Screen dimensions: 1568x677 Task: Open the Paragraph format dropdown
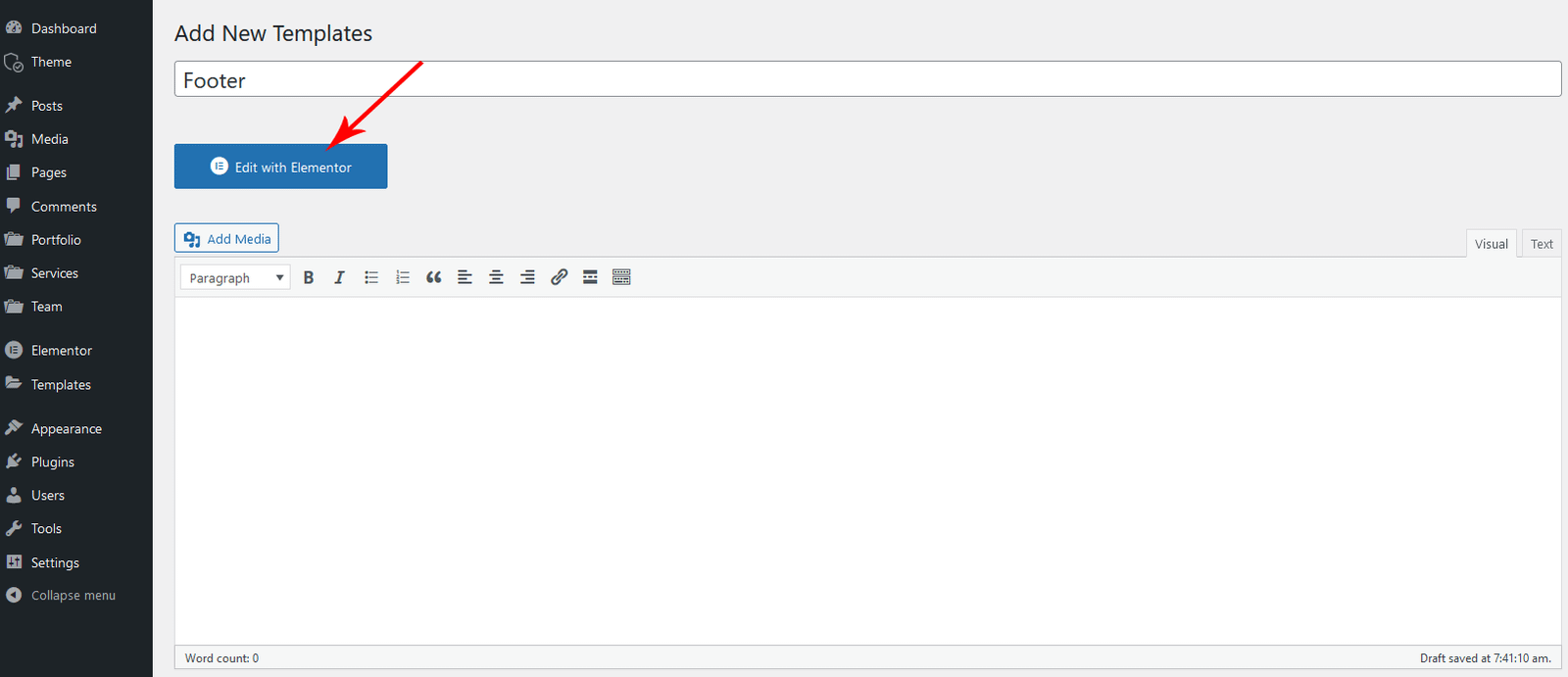(235, 278)
